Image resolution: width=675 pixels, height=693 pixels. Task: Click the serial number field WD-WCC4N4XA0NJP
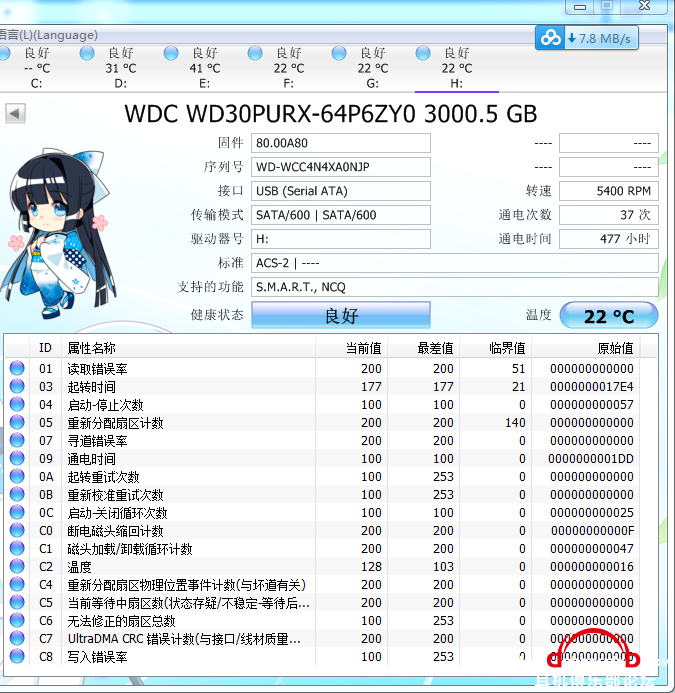[341, 167]
